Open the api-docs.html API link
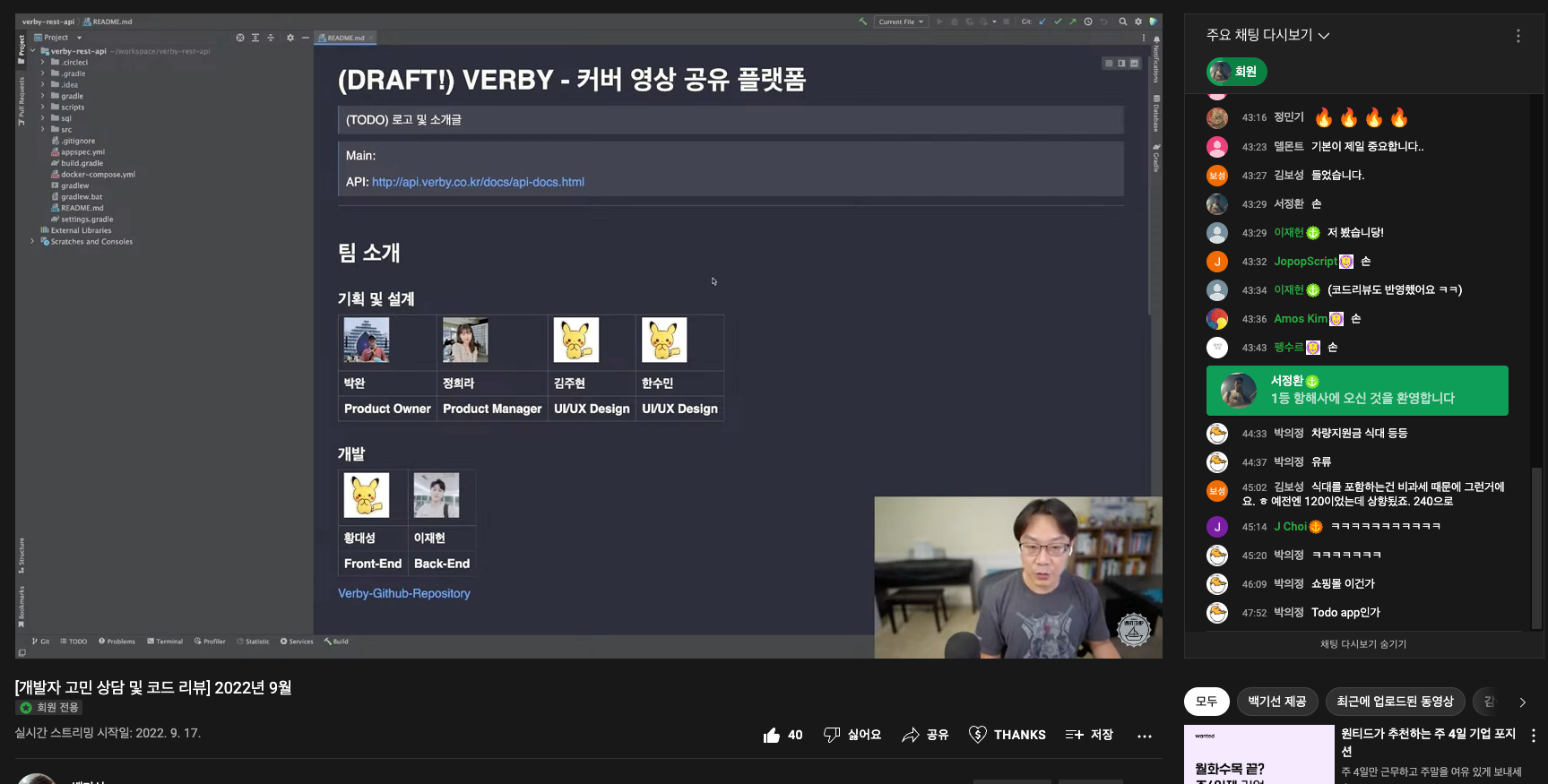Screen dimensions: 1548x784 (x=478, y=182)
